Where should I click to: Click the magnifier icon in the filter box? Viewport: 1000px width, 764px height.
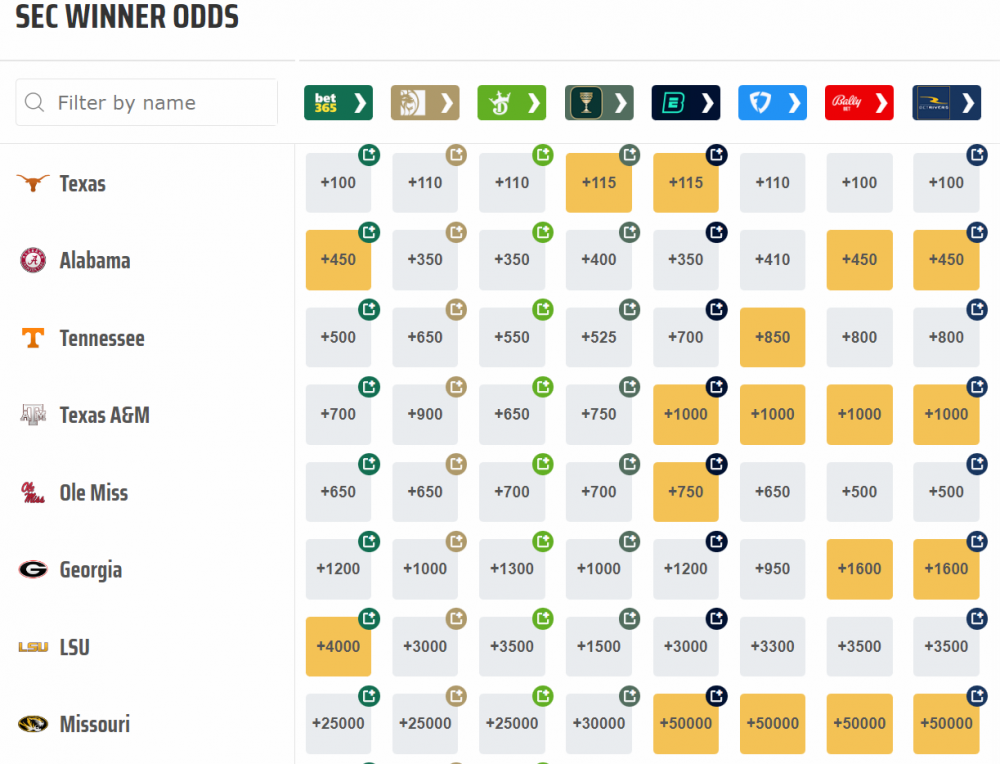pyautogui.click(x=35, y=103)
